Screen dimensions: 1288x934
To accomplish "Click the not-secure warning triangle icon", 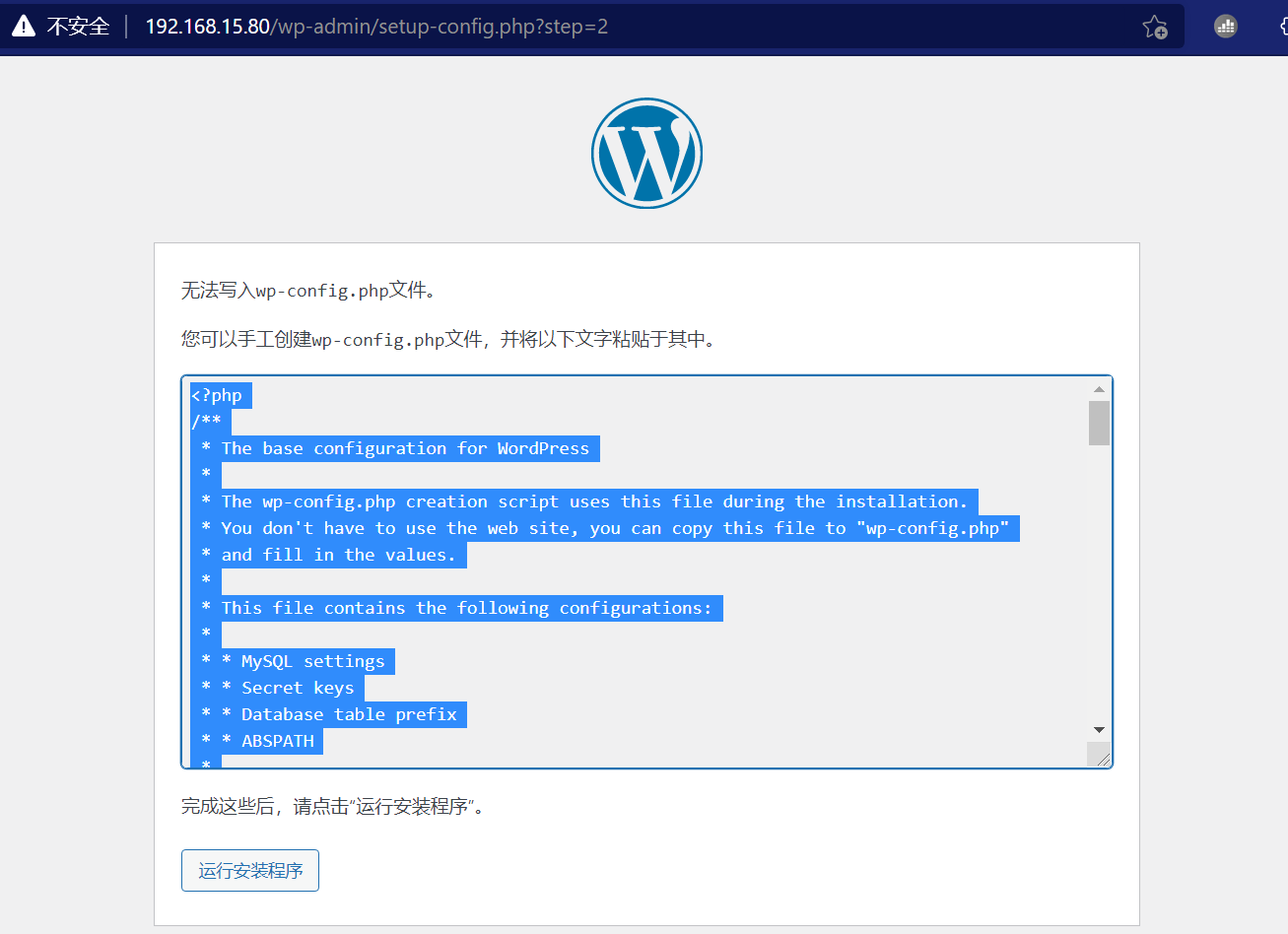I will 24,27.
